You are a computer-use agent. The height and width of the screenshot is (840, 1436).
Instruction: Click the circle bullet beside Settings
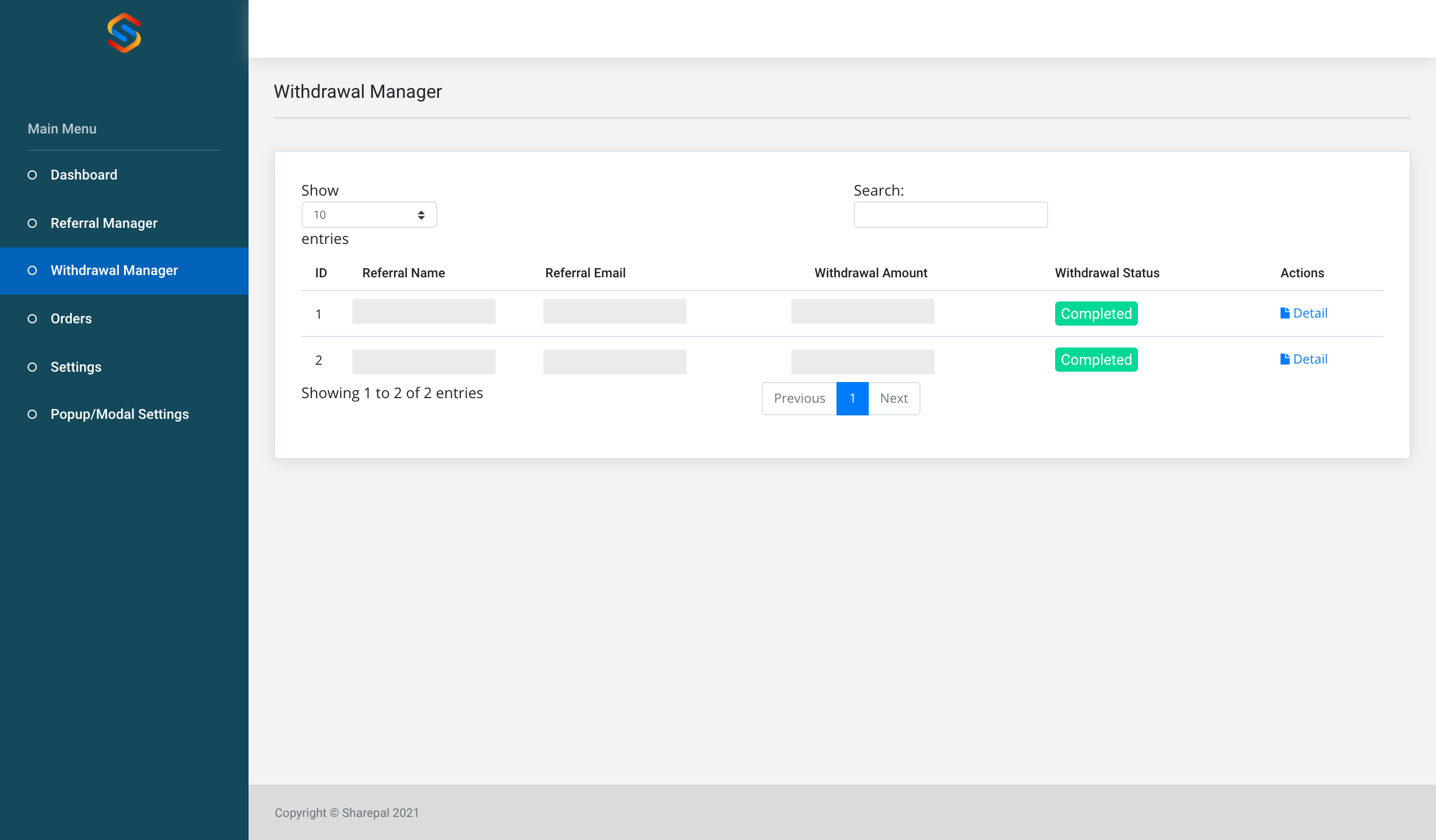click(x=32, y=367)
